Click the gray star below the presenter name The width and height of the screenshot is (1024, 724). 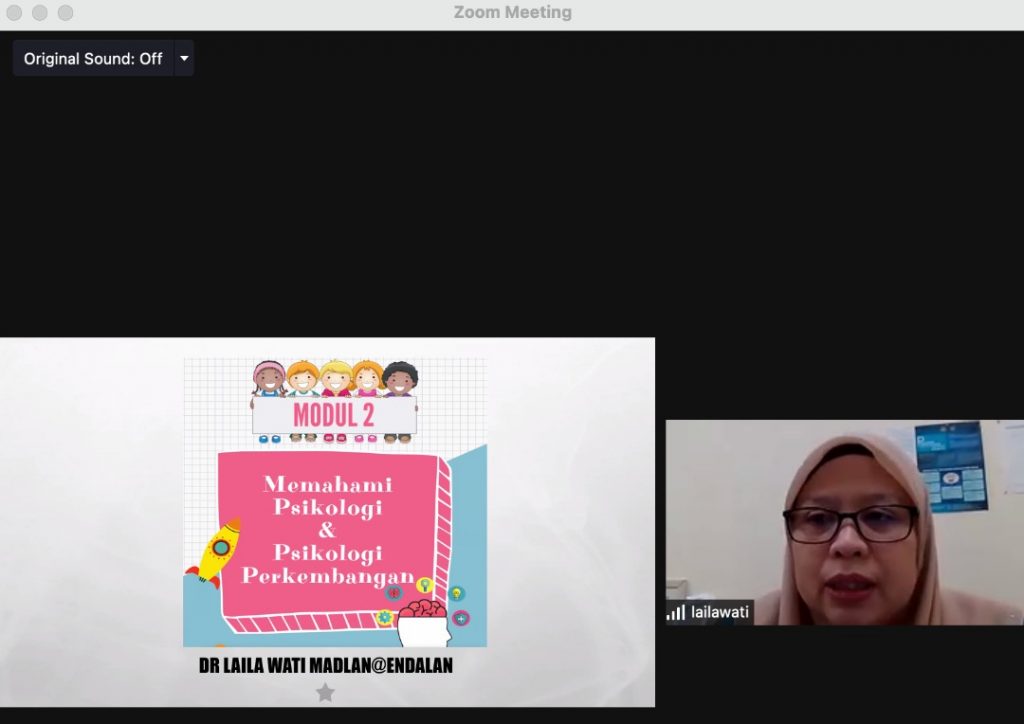coord(325,692)
